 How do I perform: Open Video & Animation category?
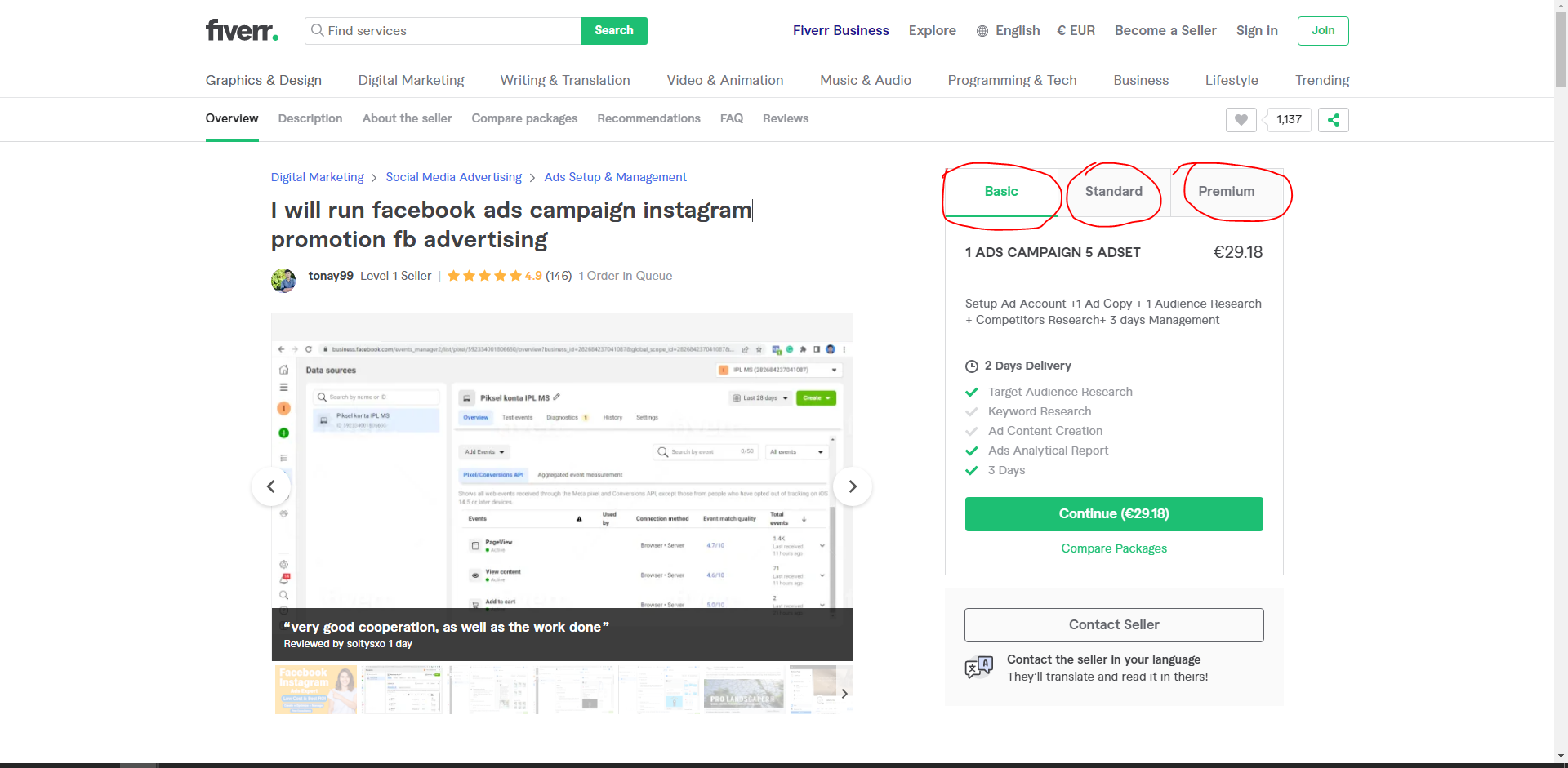point(725,80)
